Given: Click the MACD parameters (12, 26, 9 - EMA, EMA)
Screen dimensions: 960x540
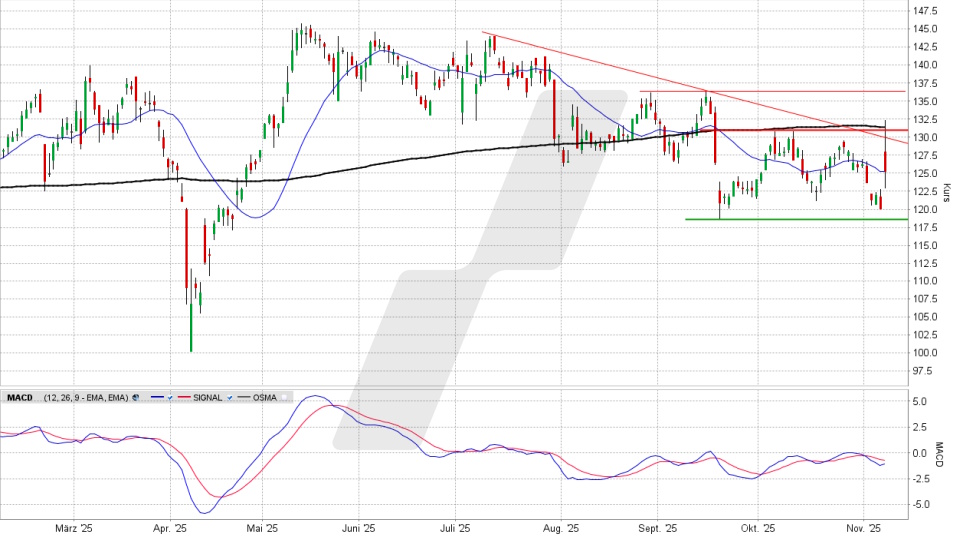Looking at the screenshot, I should 84,397.
